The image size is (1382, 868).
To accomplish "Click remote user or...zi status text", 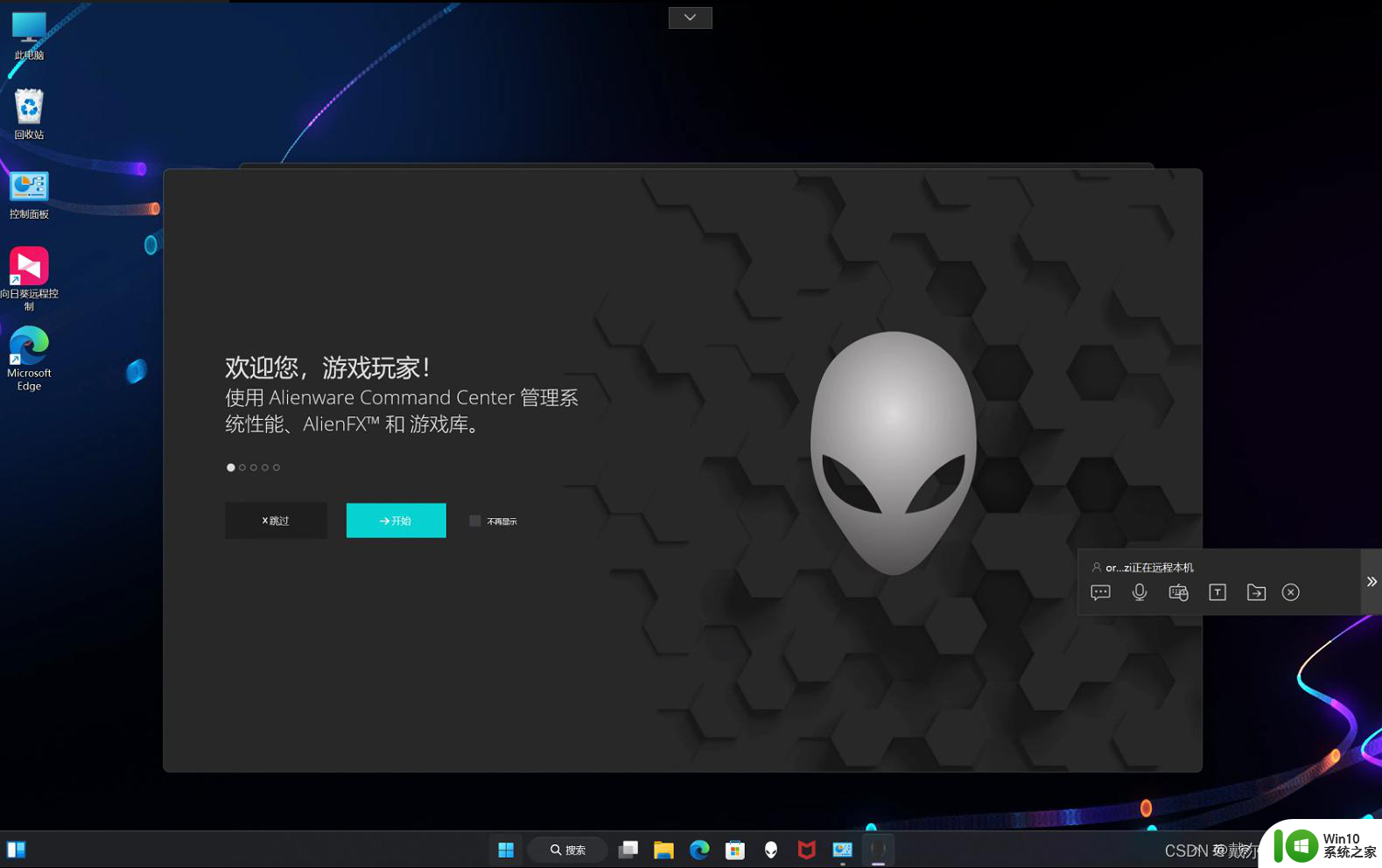I will [1149, 567].
